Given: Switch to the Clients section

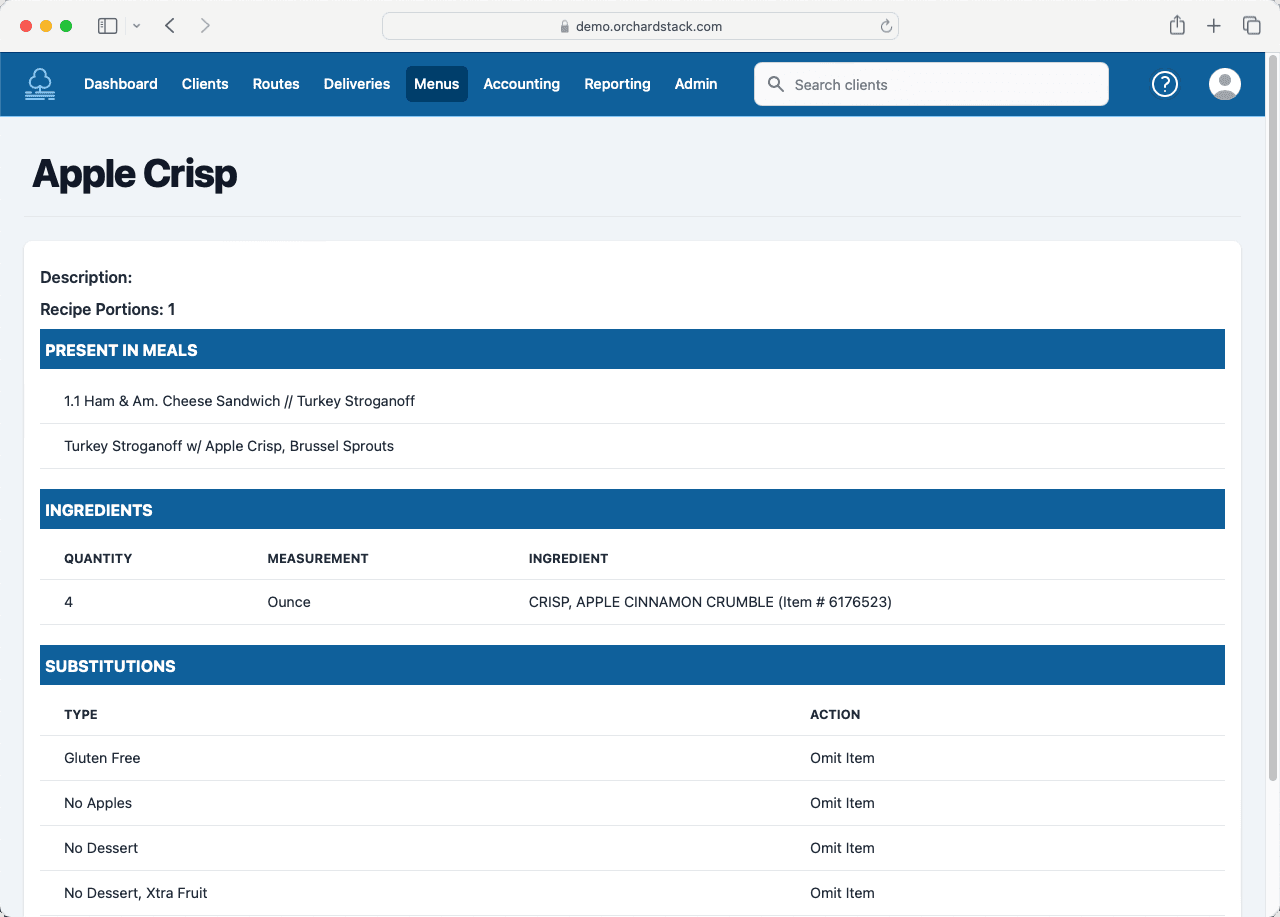Looking at the screenshot, I should pos(205,84).
